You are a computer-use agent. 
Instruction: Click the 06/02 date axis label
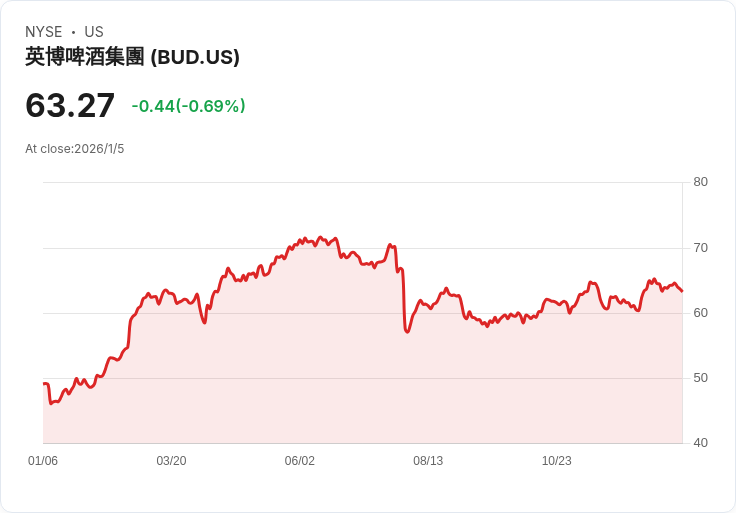click(x=300, y=461)
